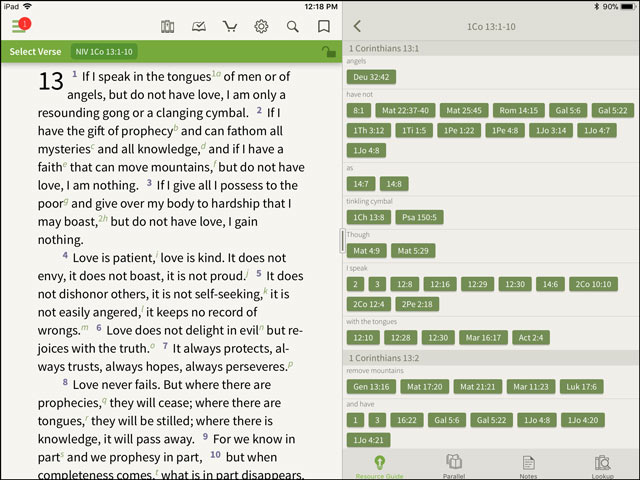This screenshot has width=640, height=480.
Task: Open cross-reference Mat 5:29
Action: (x=413, y=251)
